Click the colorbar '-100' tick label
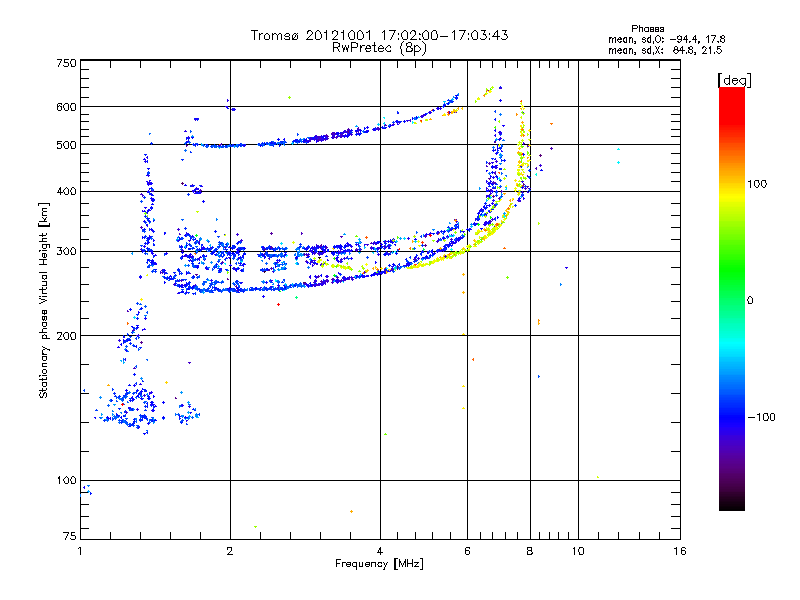Image resolution: width=800 pixels, height=600 pixels. (x=762, y=417)
